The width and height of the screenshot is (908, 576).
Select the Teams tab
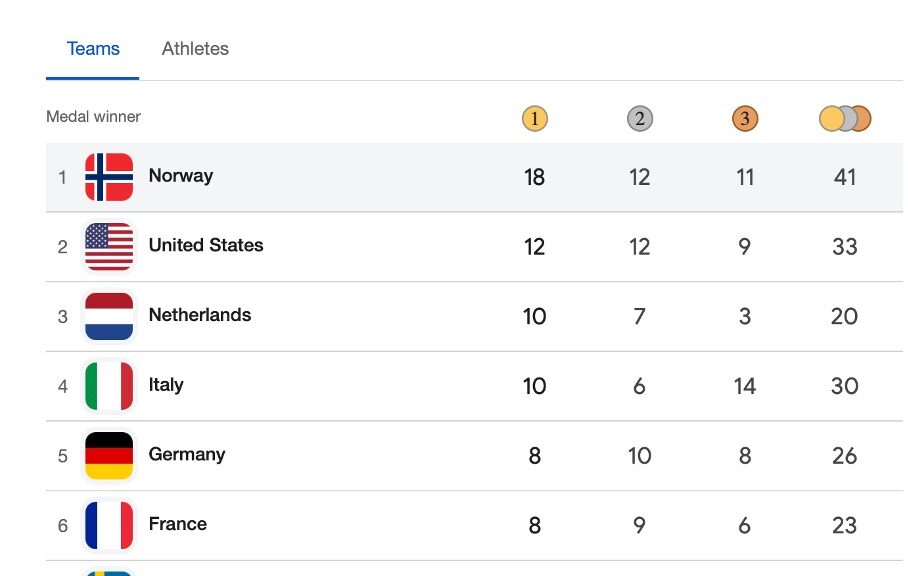[93, 49]
